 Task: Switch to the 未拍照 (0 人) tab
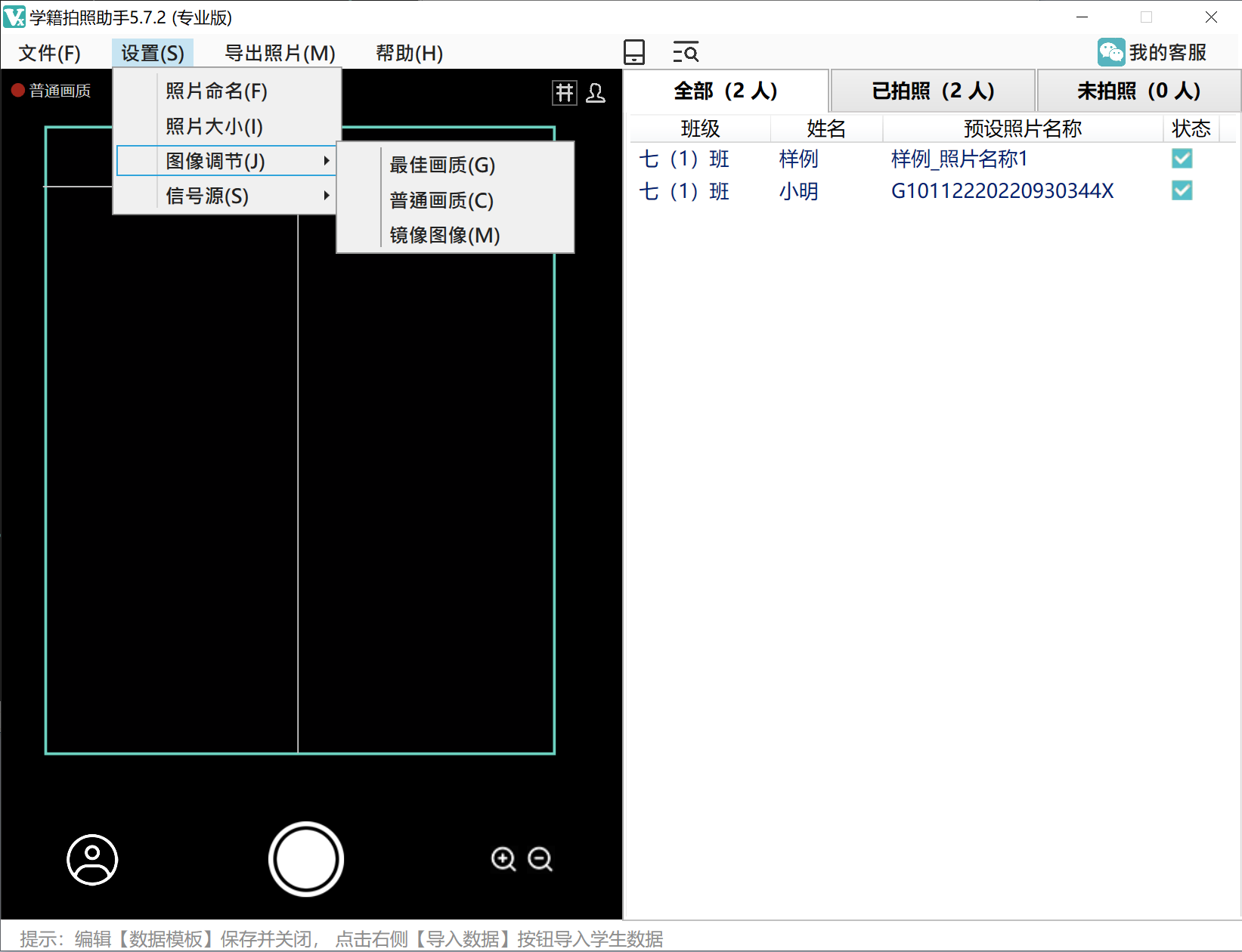(1138, 91)
